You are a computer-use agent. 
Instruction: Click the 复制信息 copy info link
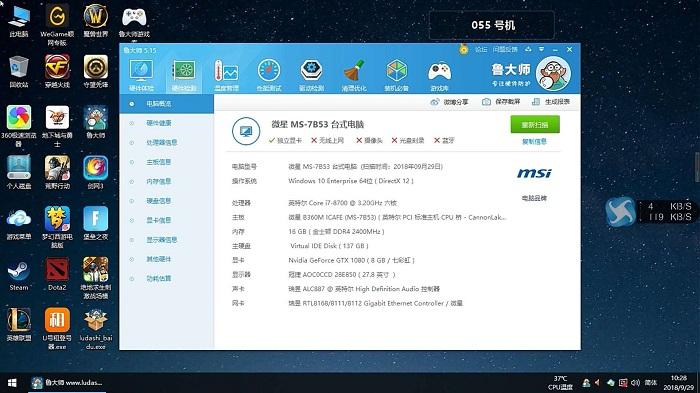pos(534,142)
